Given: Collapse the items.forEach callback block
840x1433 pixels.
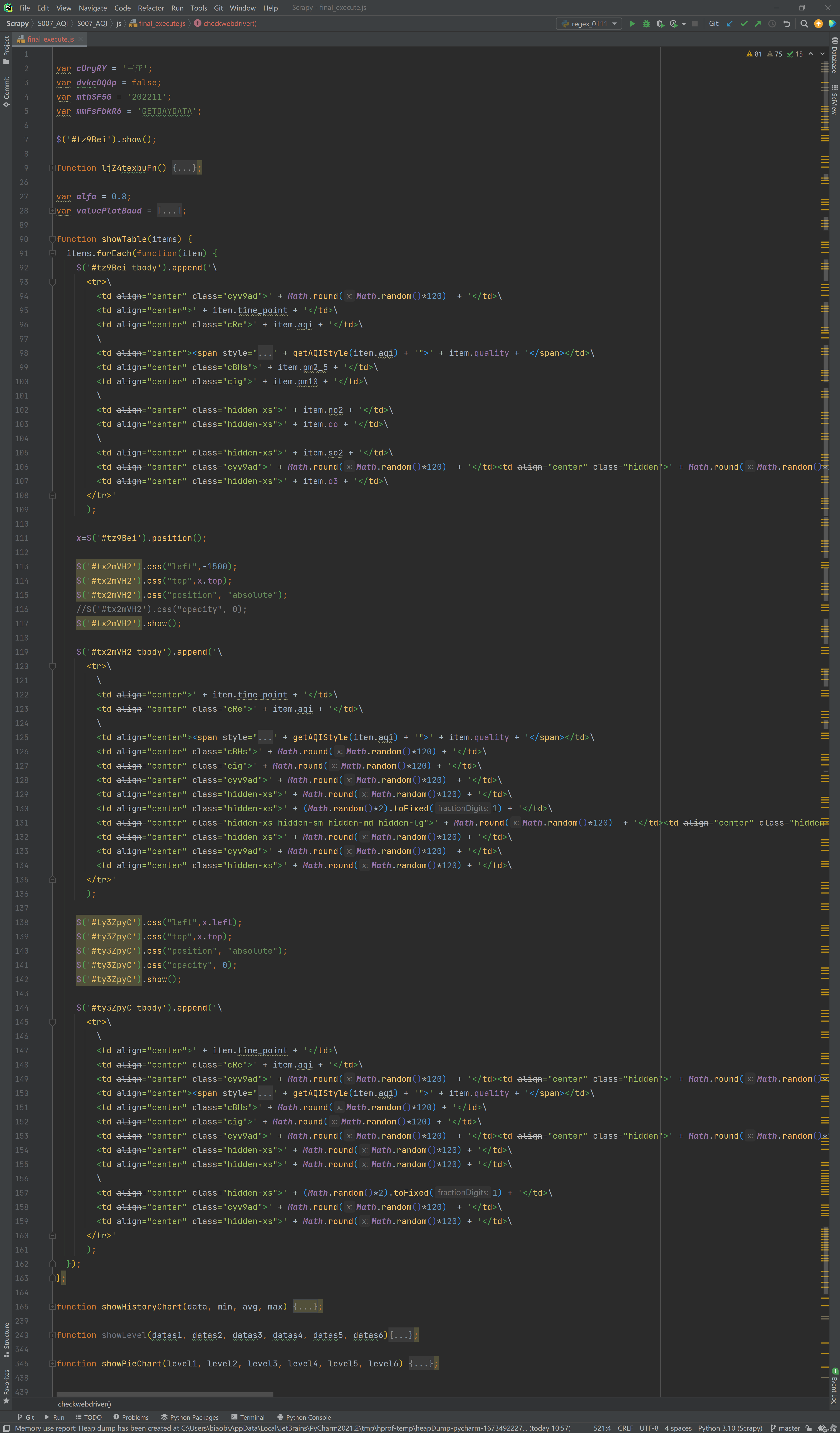Looking at the screenshot, I should pyautogui.click(x=52, y=254).
